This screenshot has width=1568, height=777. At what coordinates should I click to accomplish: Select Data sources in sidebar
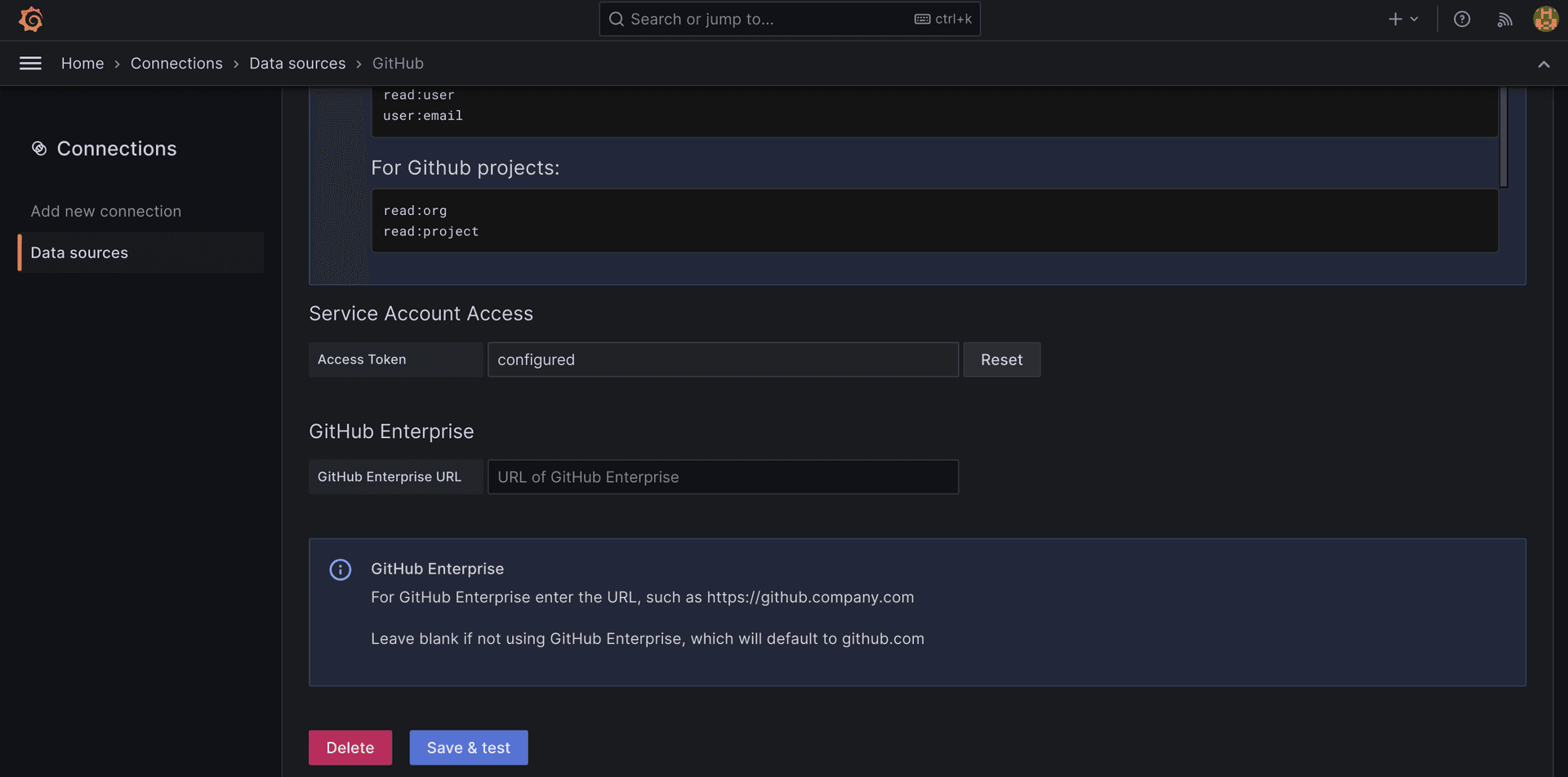(79, 253)
